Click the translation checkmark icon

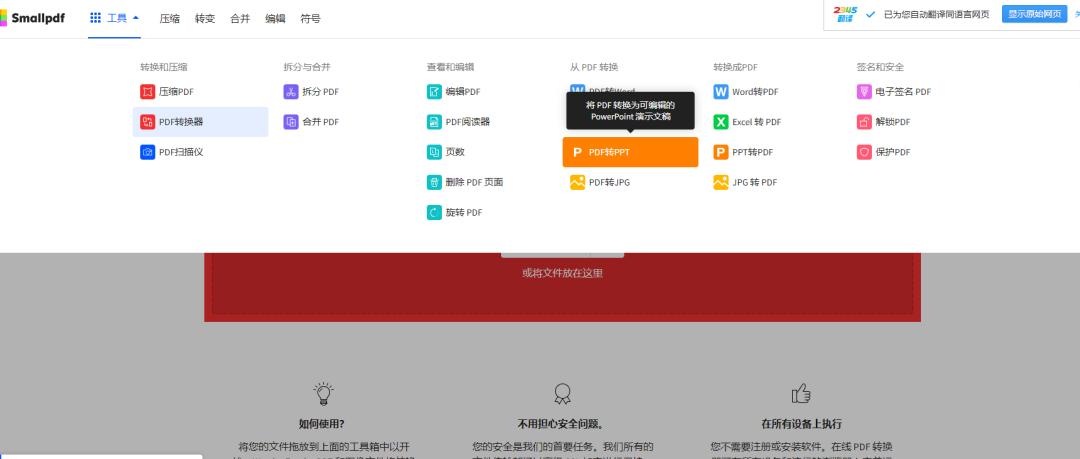point(871,14)
